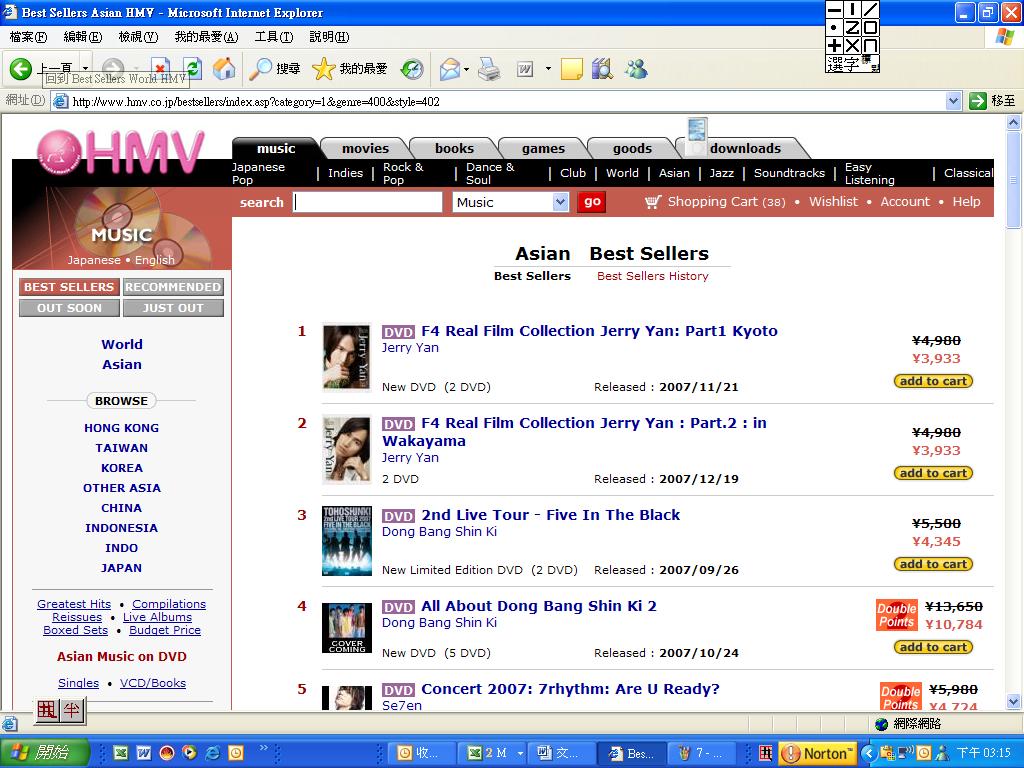This screenshot has height=768, width=1024.
Task: Open the Jerry Yan Part1 Kyoto cover thumbnail
Action: (347, 357)
